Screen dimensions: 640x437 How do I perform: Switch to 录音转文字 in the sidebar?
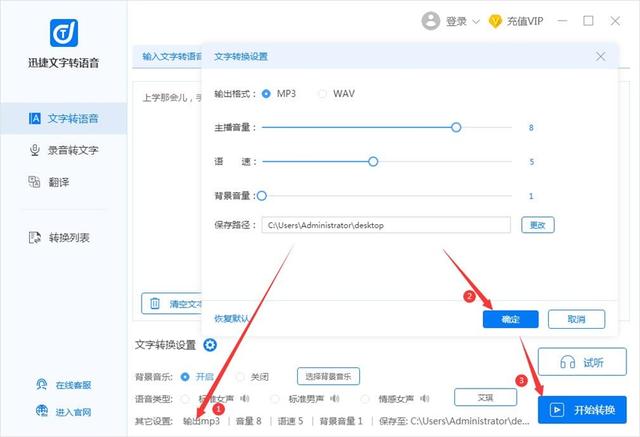64,150
